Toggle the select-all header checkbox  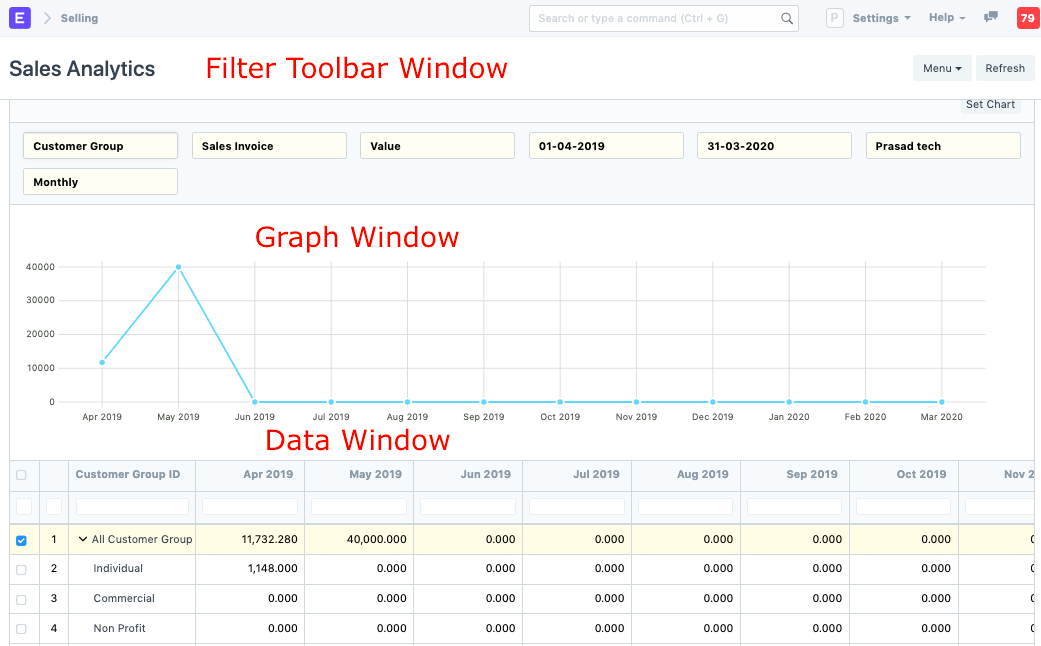click(22, 475)
